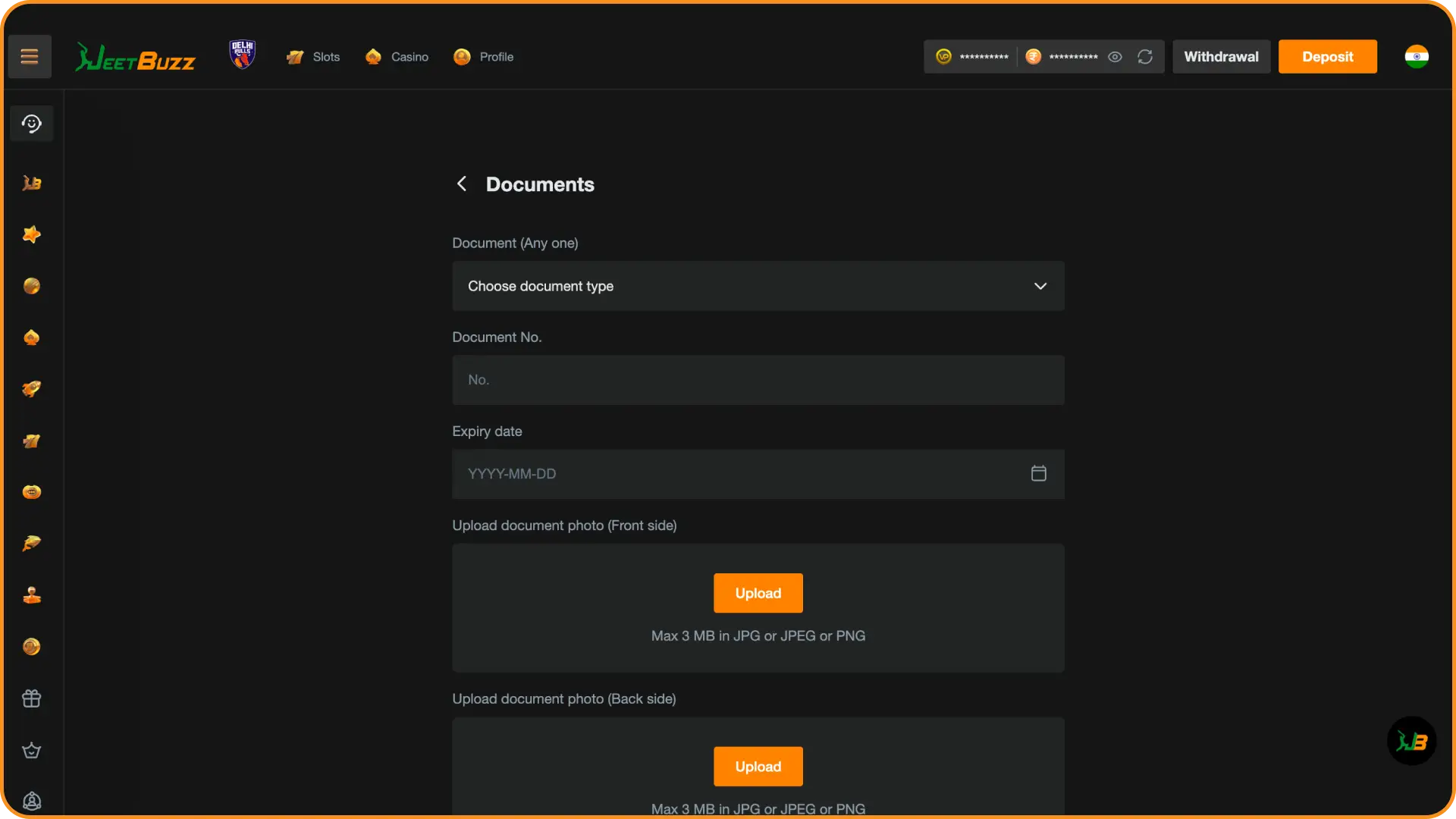Expand the Choose document type dropdown
Screen dimensions: 1456x819
[x=758, y=286]
